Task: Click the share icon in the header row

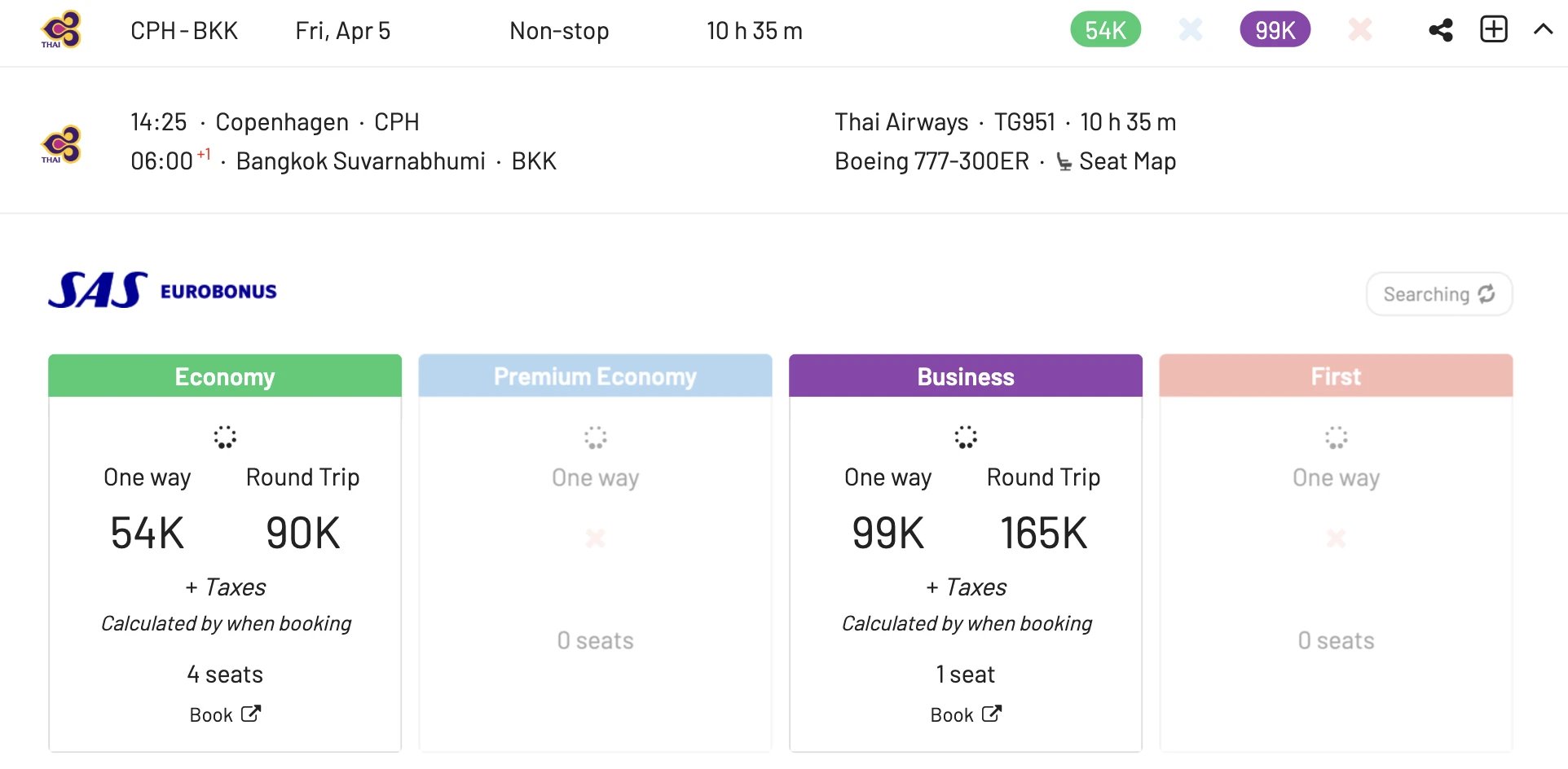Action: [1441, 30]
